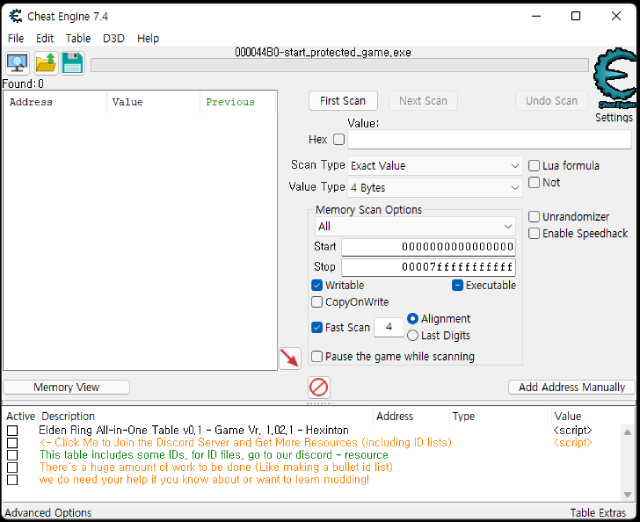This screenshot has width=640, height=522.
Task: Open the Edit menu
Action: coord(45,38)
